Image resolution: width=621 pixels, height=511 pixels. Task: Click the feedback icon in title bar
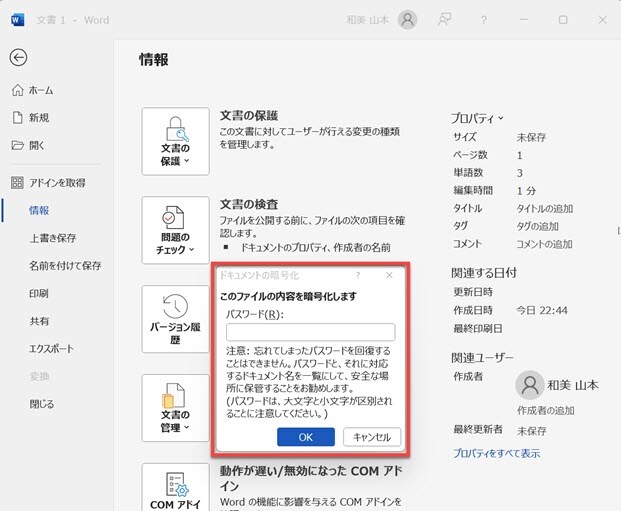pos(446,20)
